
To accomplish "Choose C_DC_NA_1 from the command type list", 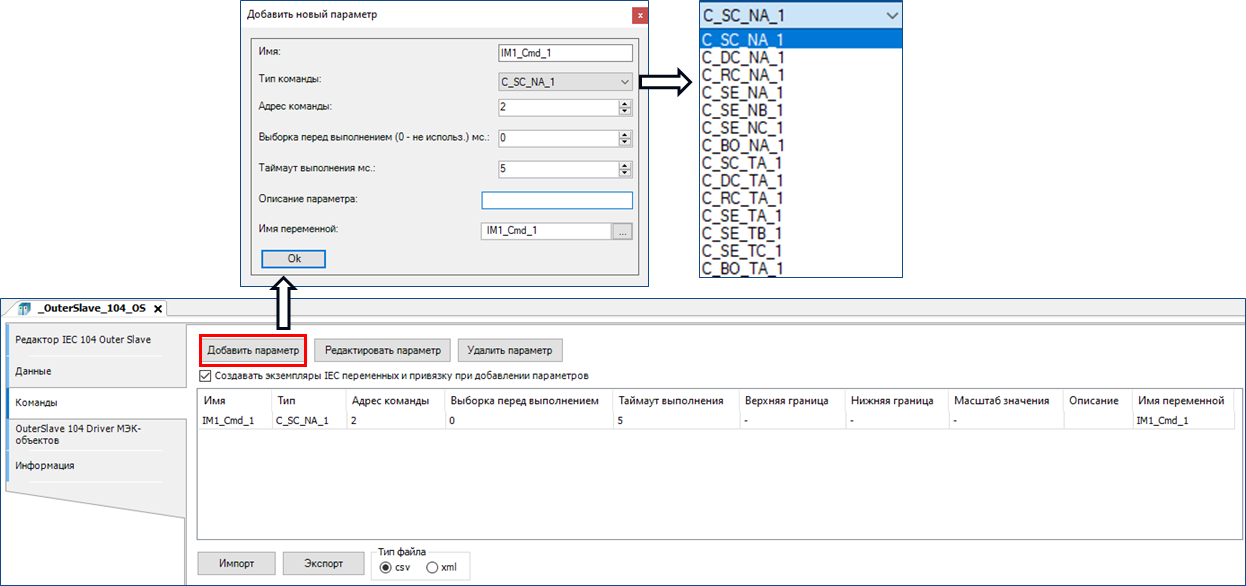I will [x=743, y=57].
